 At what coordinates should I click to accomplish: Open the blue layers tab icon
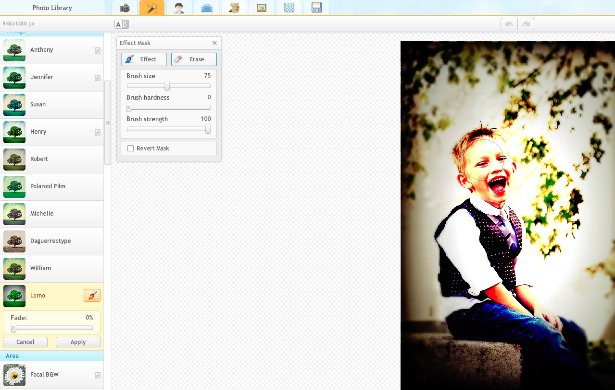(x=207, y=8)
